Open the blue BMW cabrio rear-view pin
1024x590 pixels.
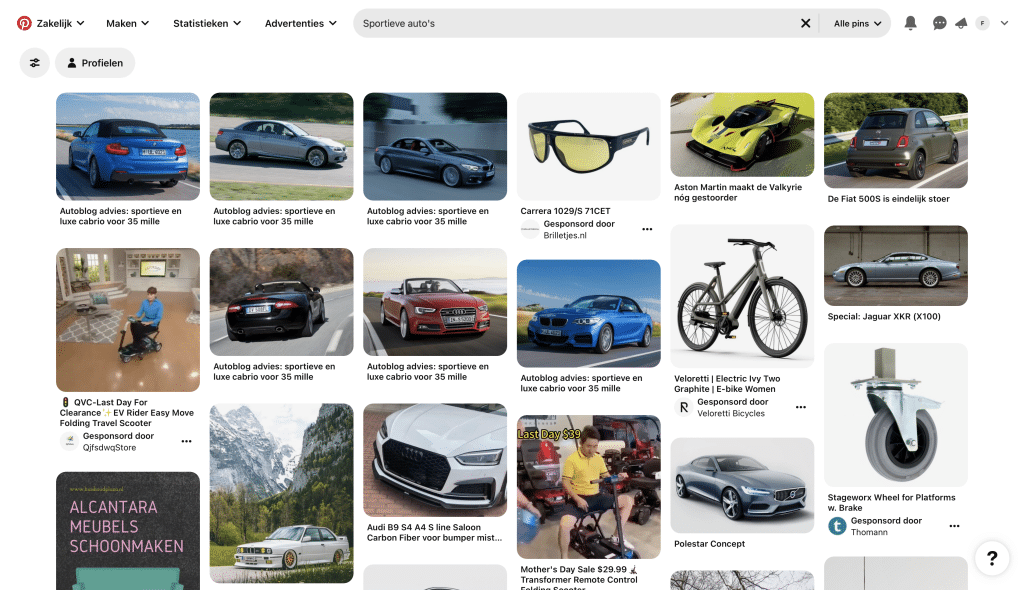pos(128,146)
